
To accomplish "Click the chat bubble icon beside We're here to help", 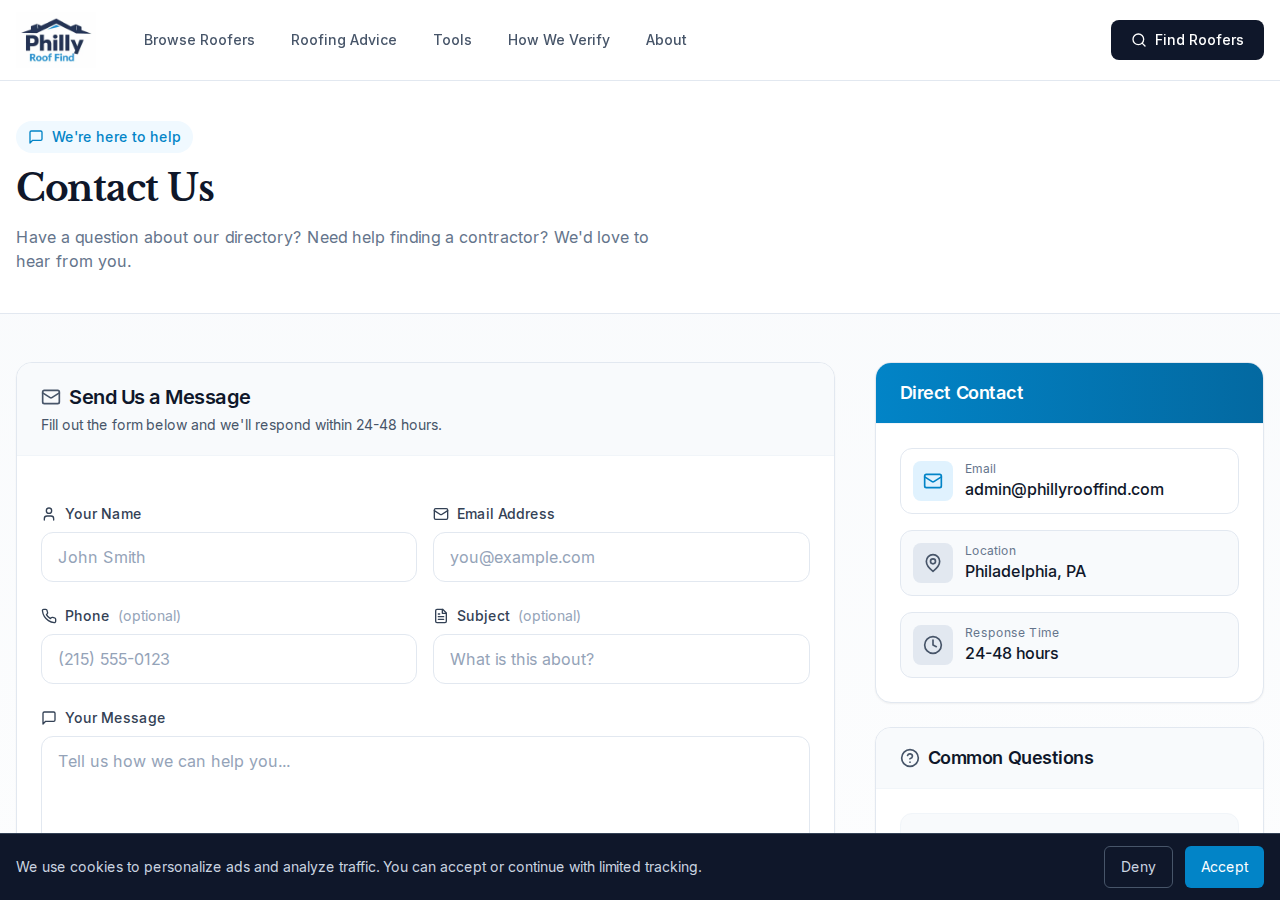I will [36, 137].
